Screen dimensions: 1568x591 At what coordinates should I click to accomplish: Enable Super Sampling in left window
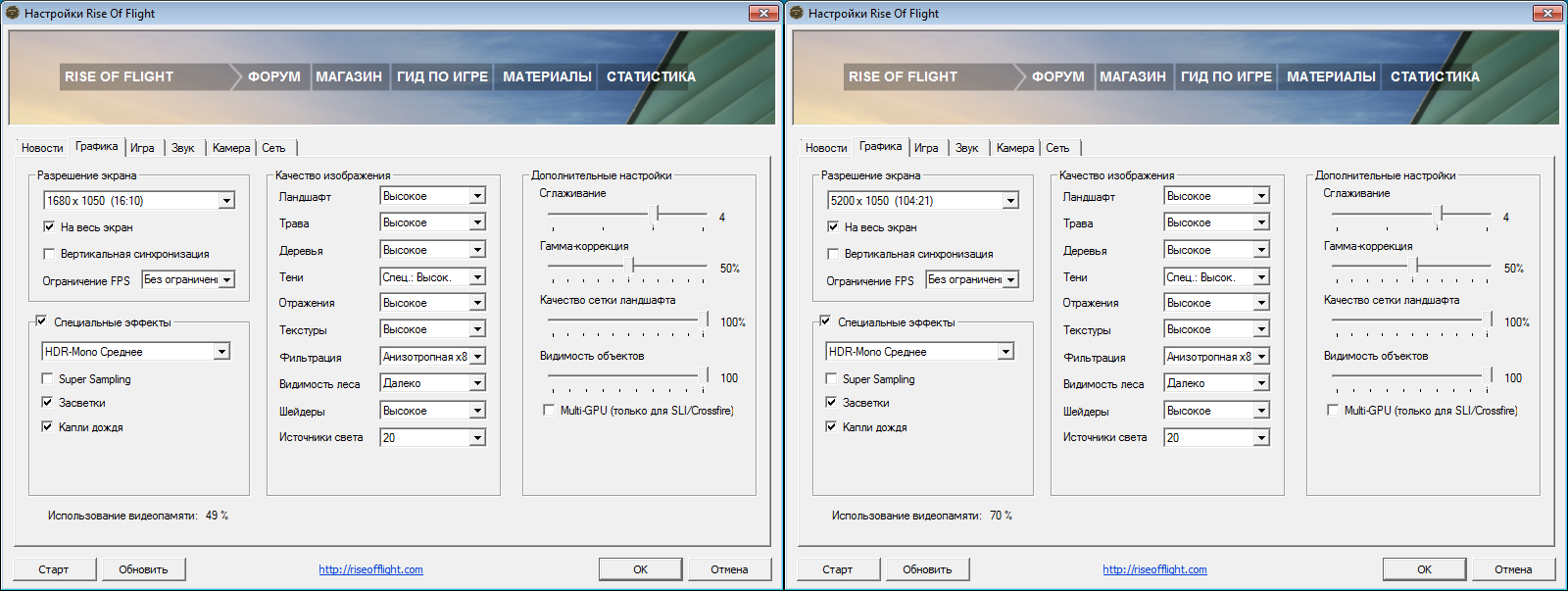coord(47,378)
